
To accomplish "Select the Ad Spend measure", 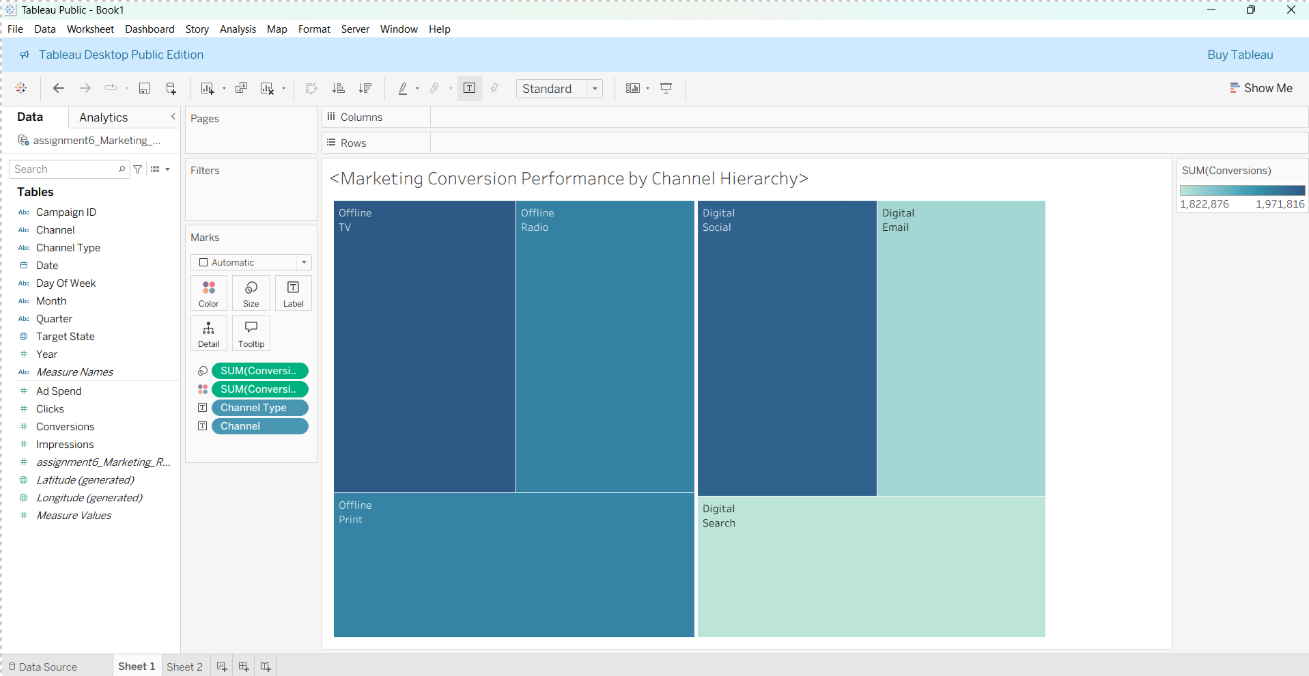I will coord(59,391).
